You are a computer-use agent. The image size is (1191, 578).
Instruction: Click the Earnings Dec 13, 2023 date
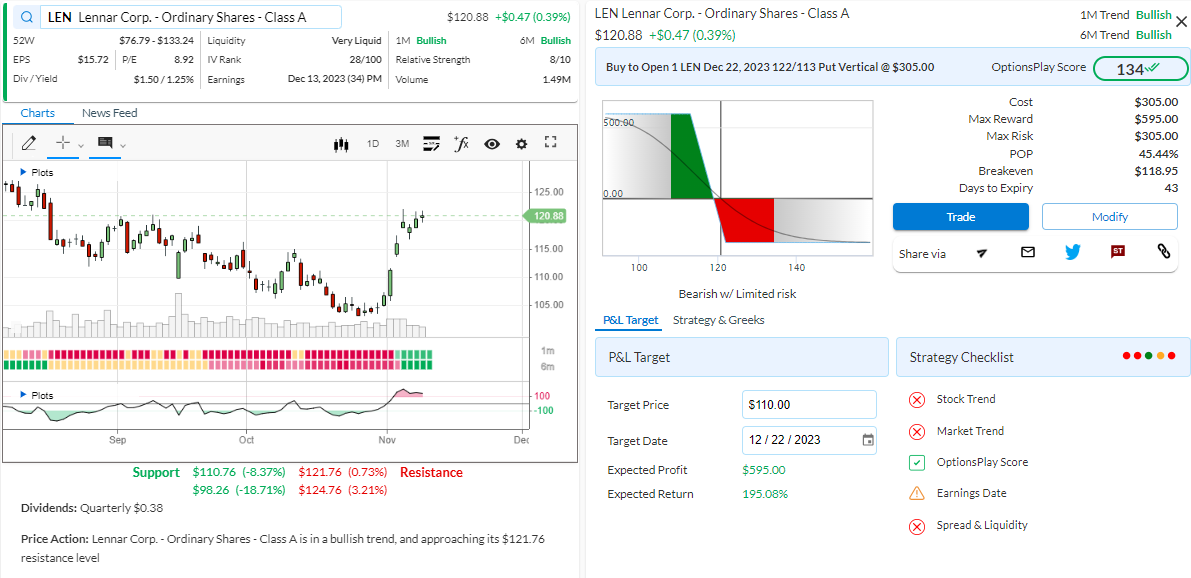(334, 79)
